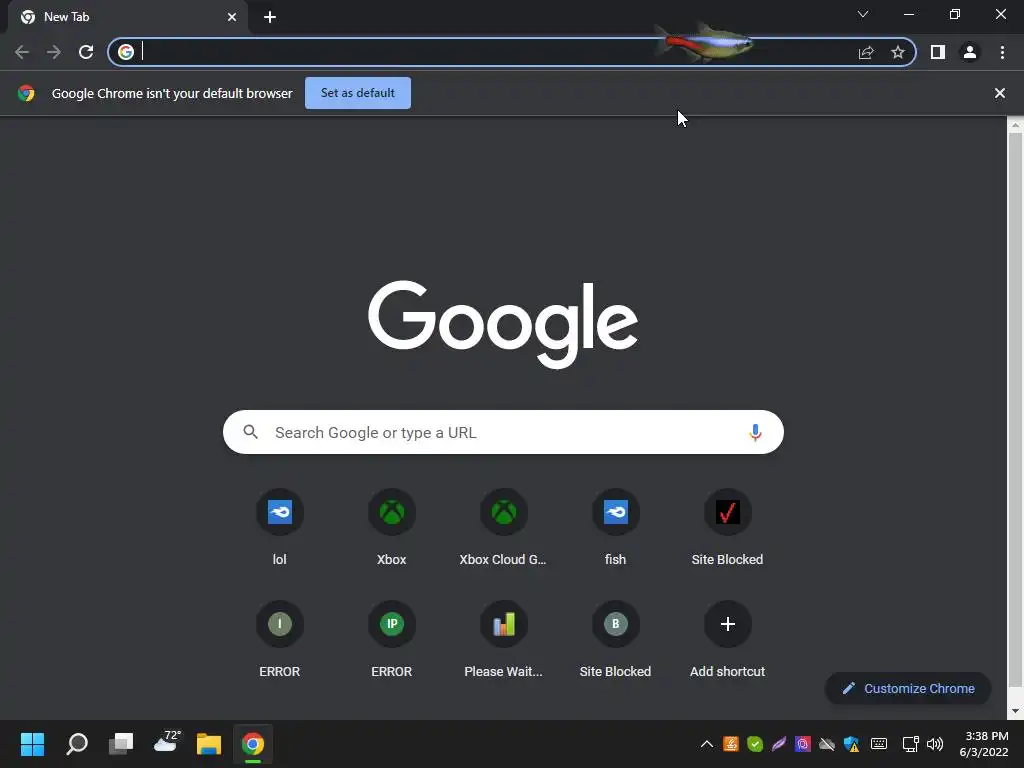Click the touch keyboard tray icon

(879, 744)
